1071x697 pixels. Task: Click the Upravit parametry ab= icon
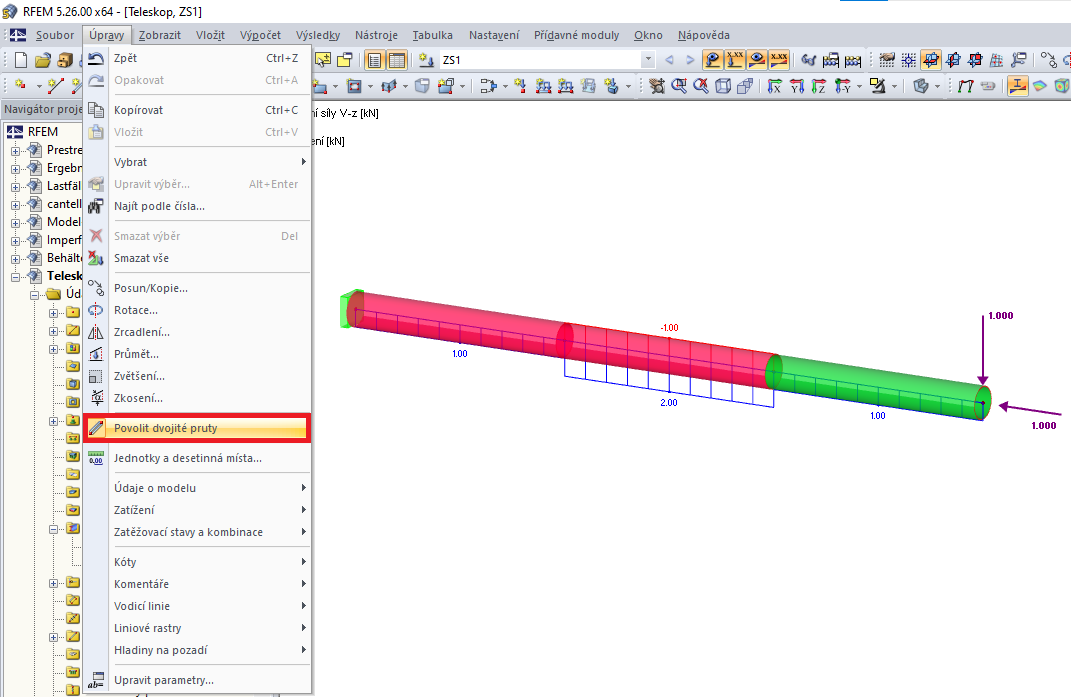(96, 680)
